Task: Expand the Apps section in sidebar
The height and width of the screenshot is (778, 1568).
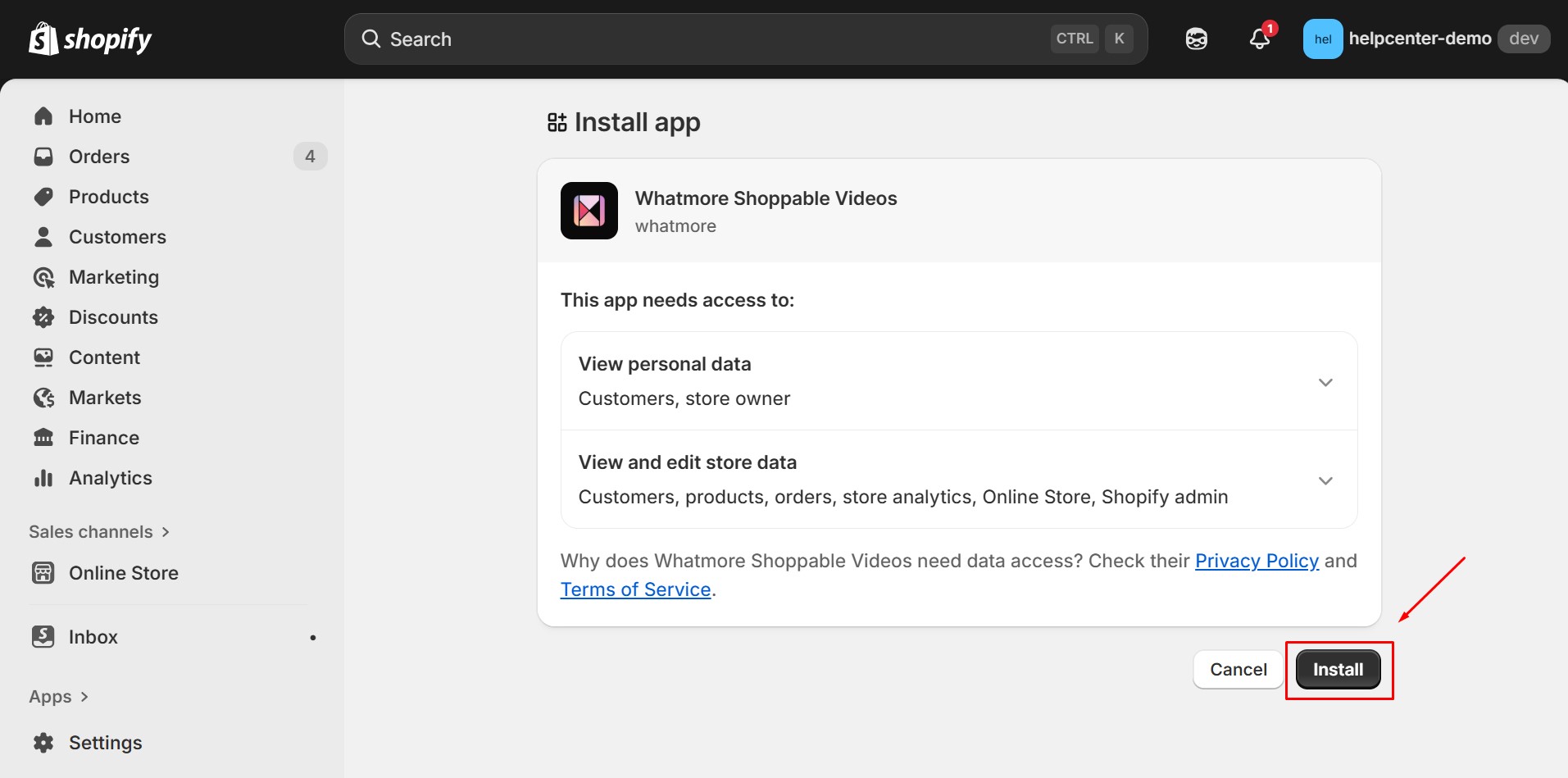Action: click(x=58, y=697)
